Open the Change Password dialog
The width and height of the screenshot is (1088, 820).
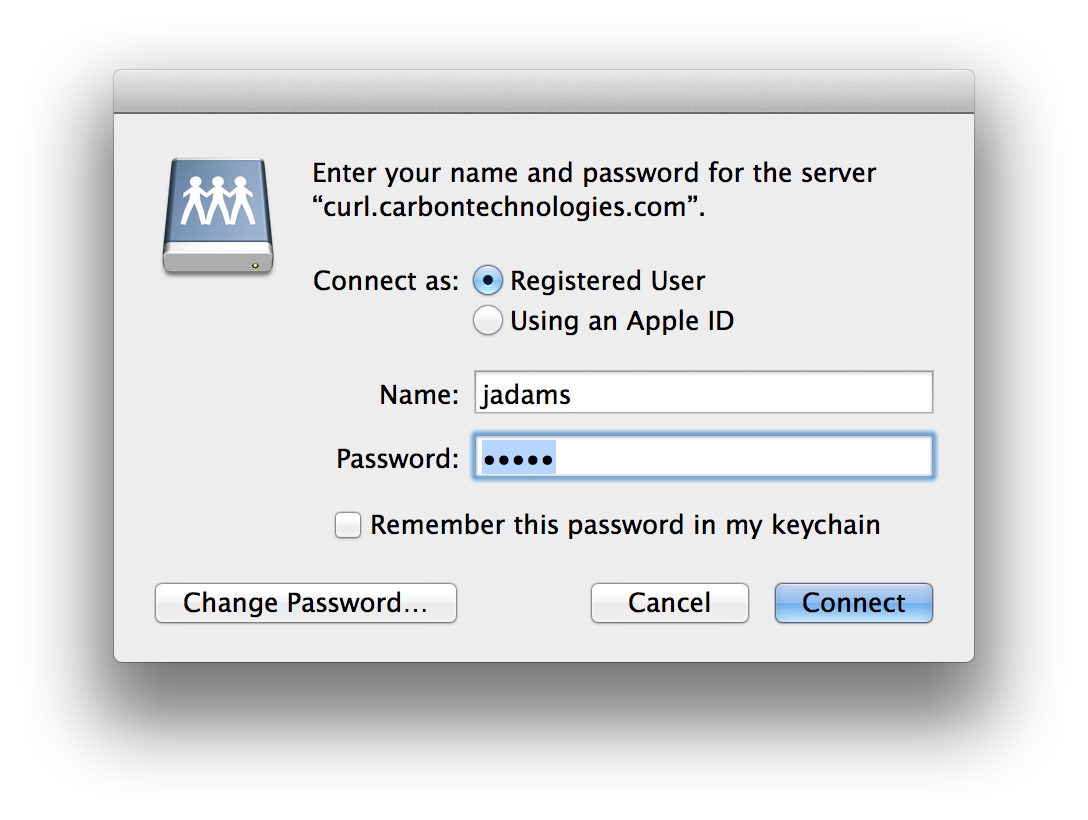(x=305, y=603)
